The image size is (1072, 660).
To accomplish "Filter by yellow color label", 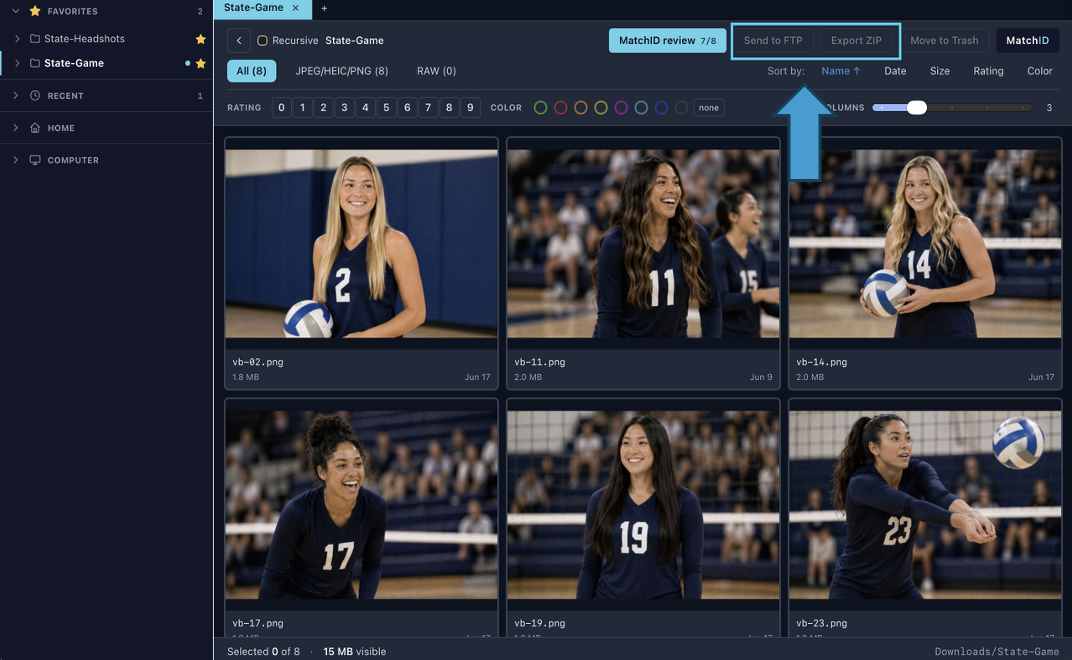I will 601,107.
